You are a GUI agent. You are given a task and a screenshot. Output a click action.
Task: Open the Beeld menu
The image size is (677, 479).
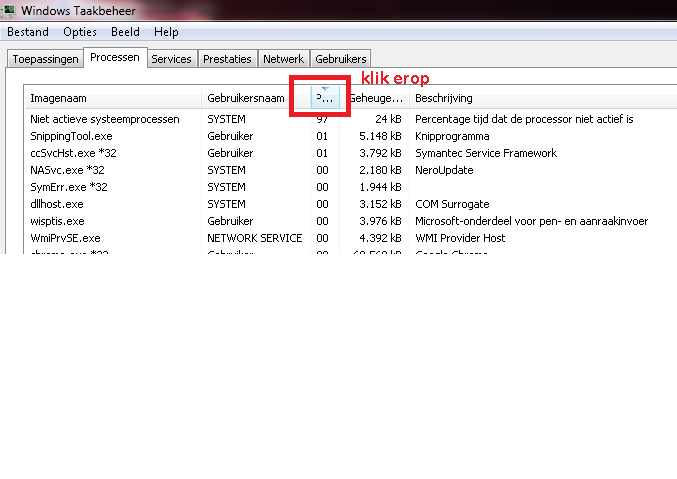(125, 32)
